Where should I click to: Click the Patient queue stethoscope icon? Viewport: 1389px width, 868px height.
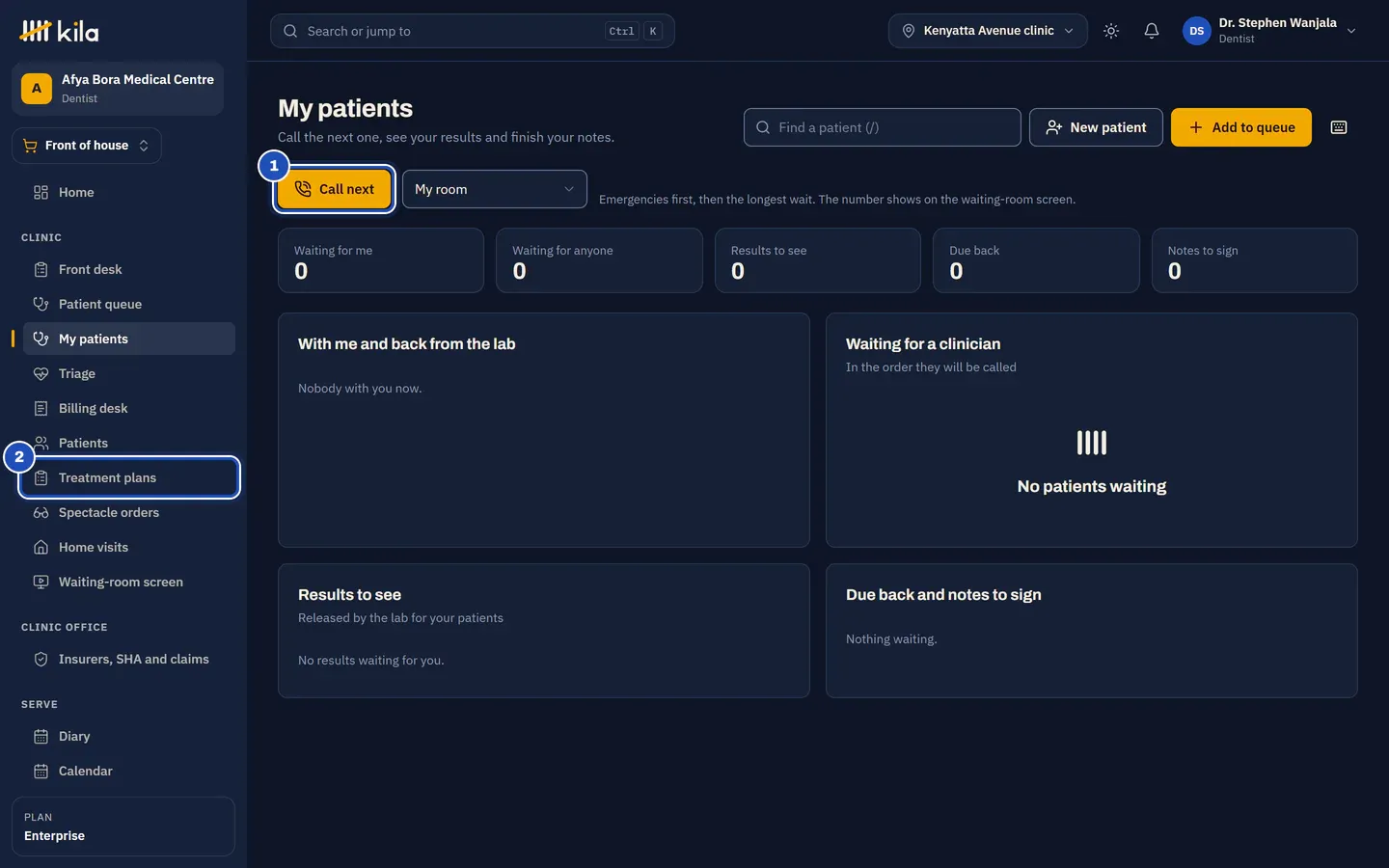(41, 304)
